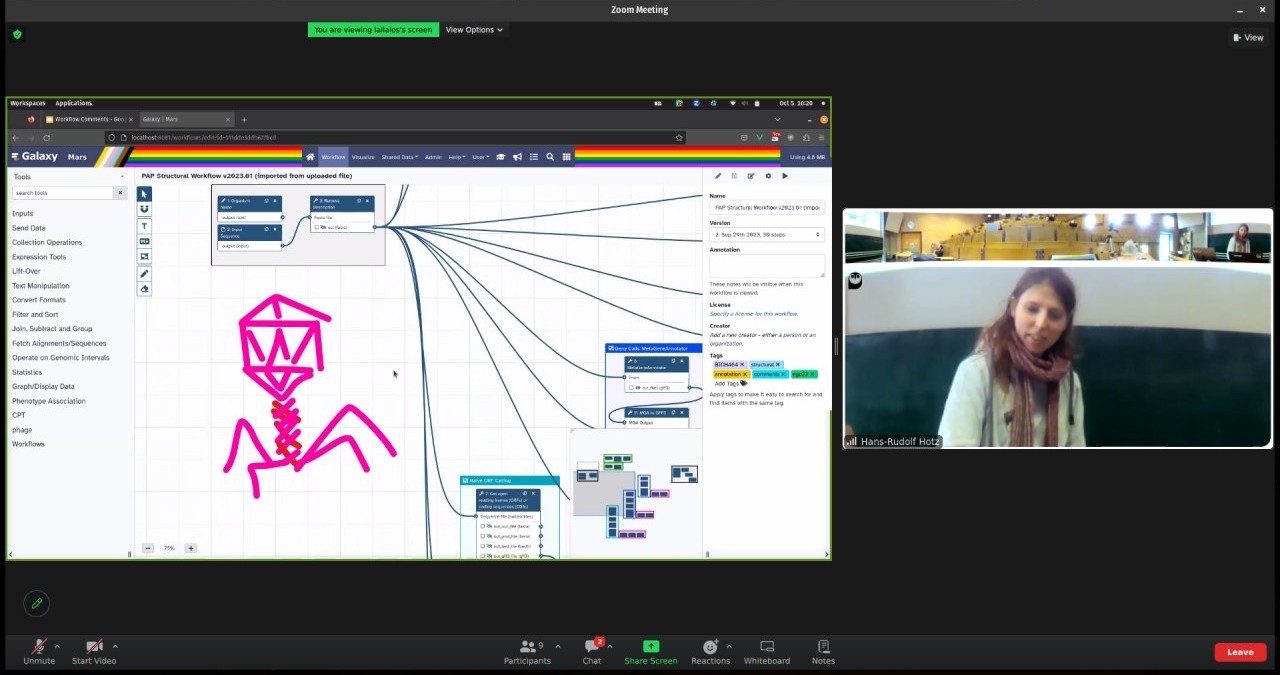Select the freehand pen drawing tool
The height and width of the screenshot is (675, 1280).
tap(144, 273)
